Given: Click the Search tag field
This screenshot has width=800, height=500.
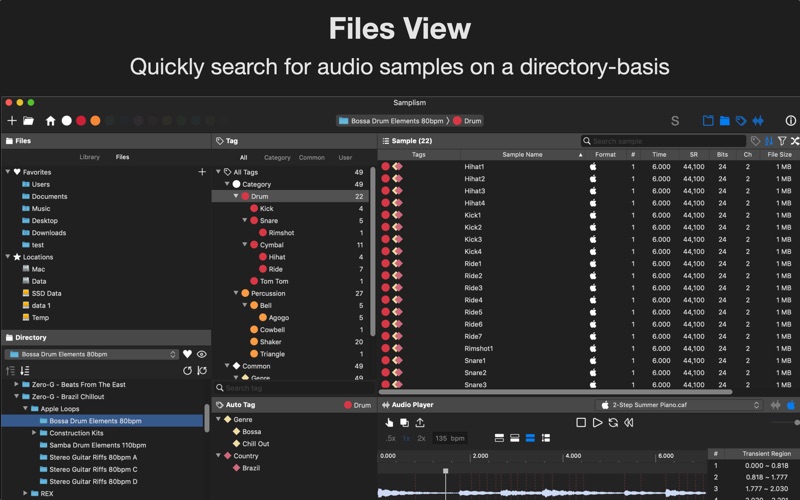Looking at the screenshot, I should 294,388.
